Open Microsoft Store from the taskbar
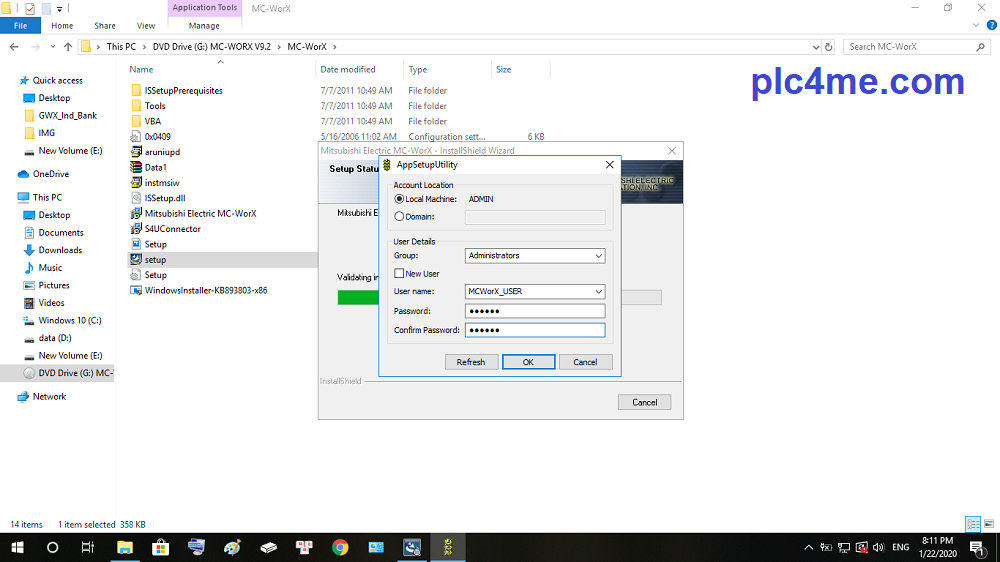Image resolution: width=1000 pixels, height=562 pixels. [x=160, y=547]
